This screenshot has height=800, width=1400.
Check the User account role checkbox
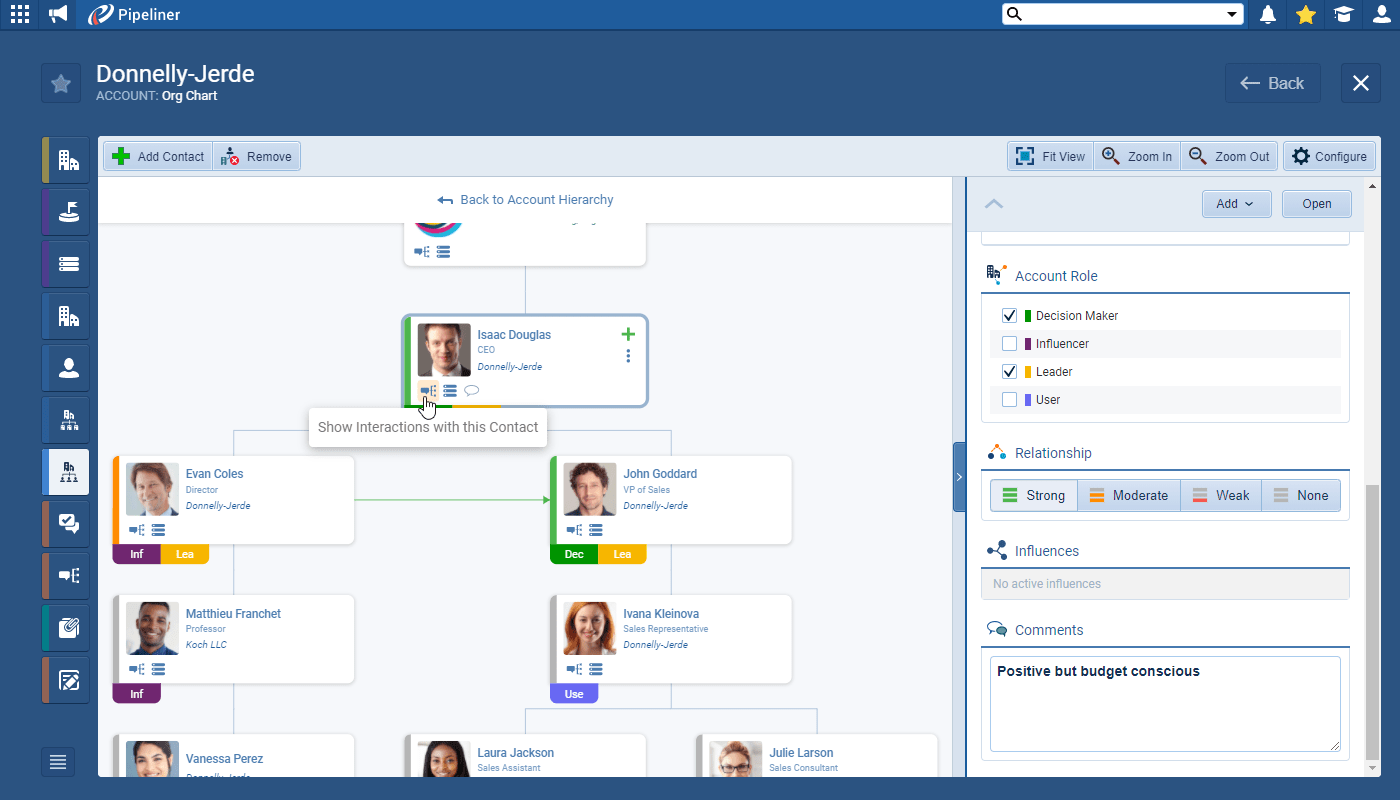(1010, 400)
